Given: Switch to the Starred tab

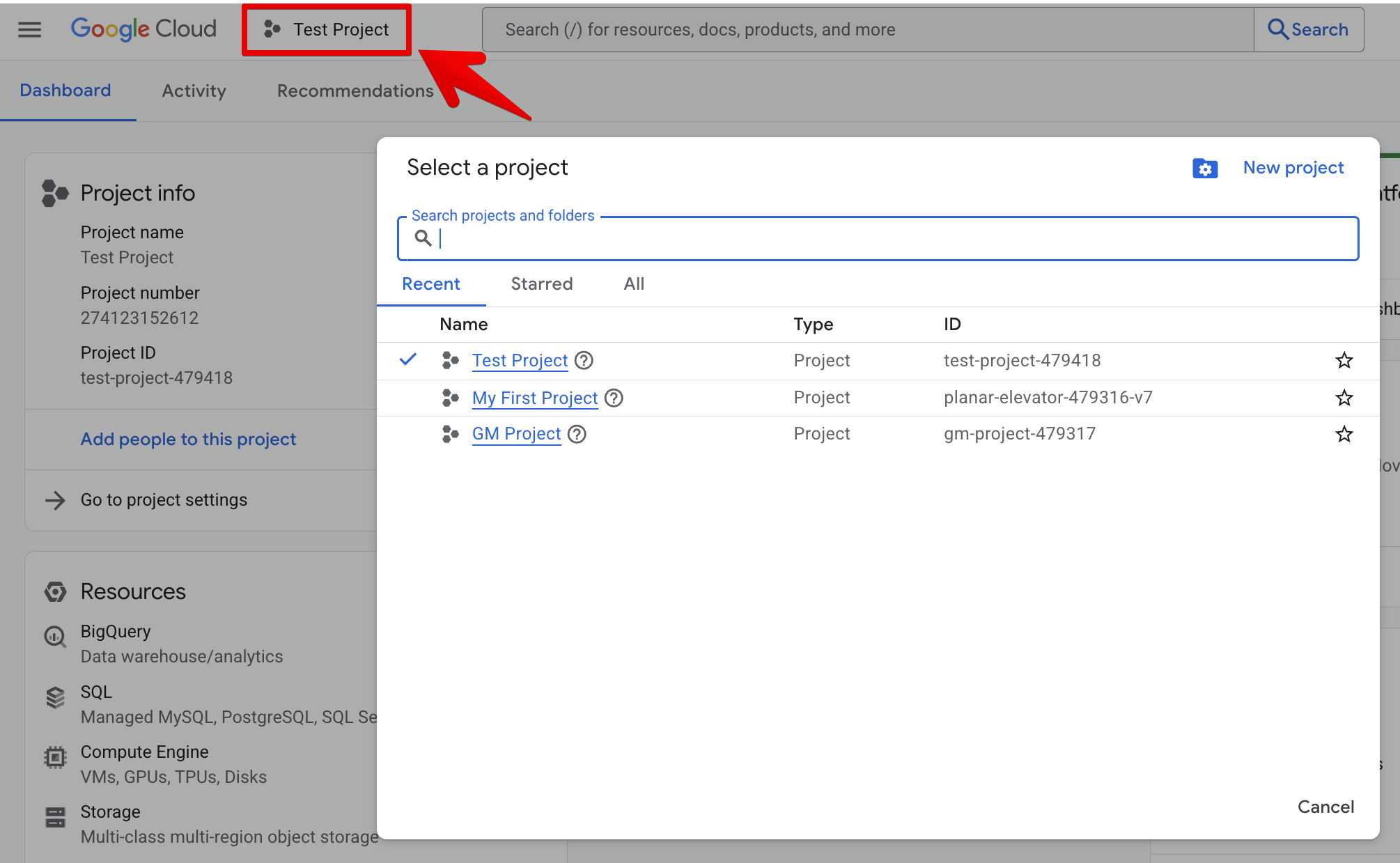Looking at the screenshot, I should coord(541,283).
